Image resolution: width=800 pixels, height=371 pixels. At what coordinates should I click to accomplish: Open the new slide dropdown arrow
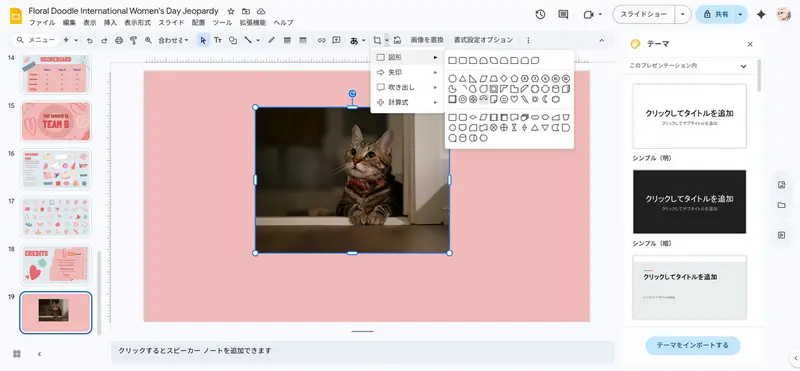coord(77,40)
